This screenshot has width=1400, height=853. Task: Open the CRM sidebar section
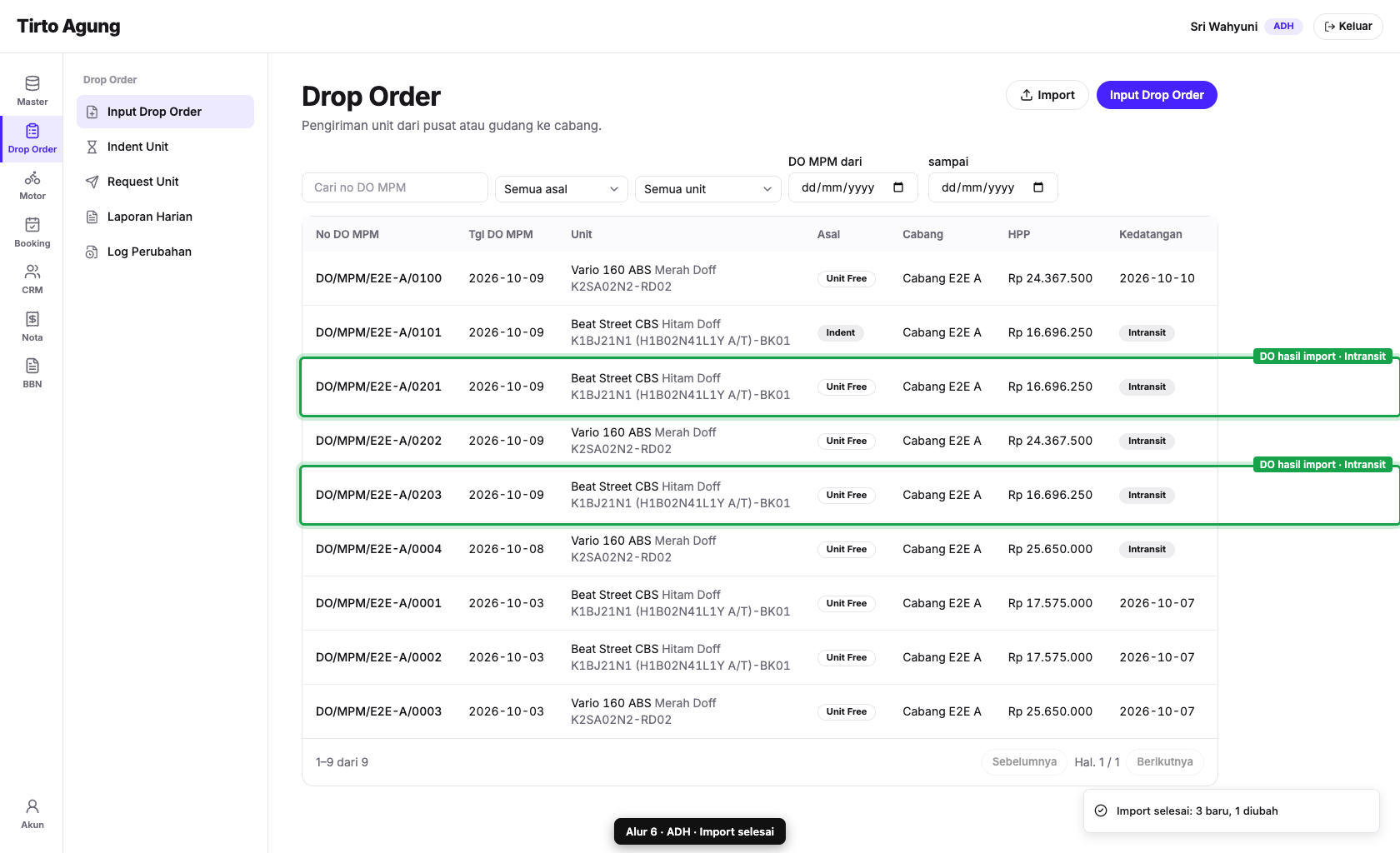pyautogui.click(x=32, y=279)
